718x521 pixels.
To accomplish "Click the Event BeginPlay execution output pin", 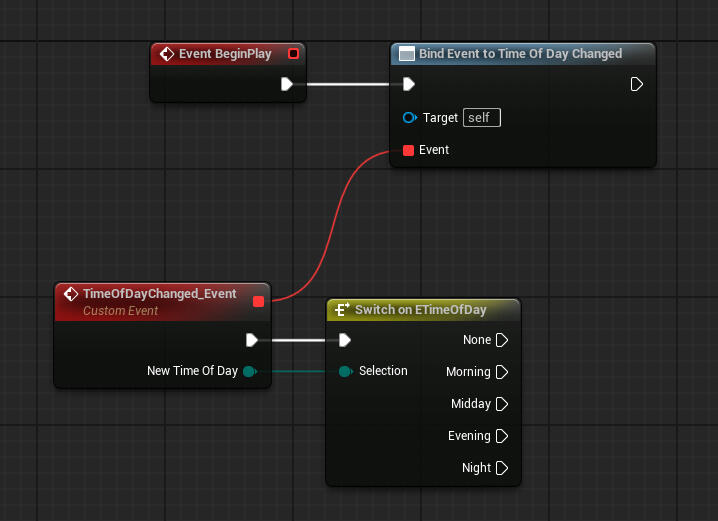I will pos(287,84).
